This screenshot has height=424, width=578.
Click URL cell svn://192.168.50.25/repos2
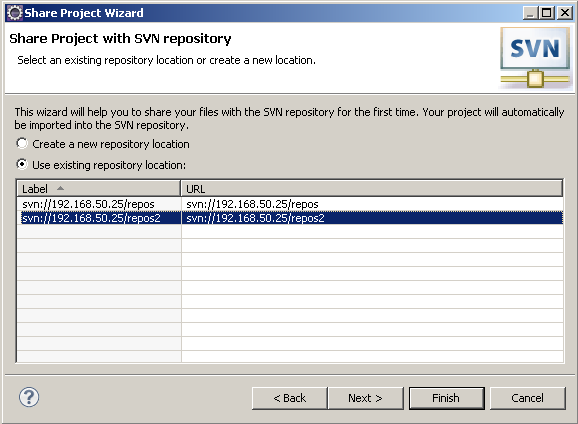(x=255, y=218)
